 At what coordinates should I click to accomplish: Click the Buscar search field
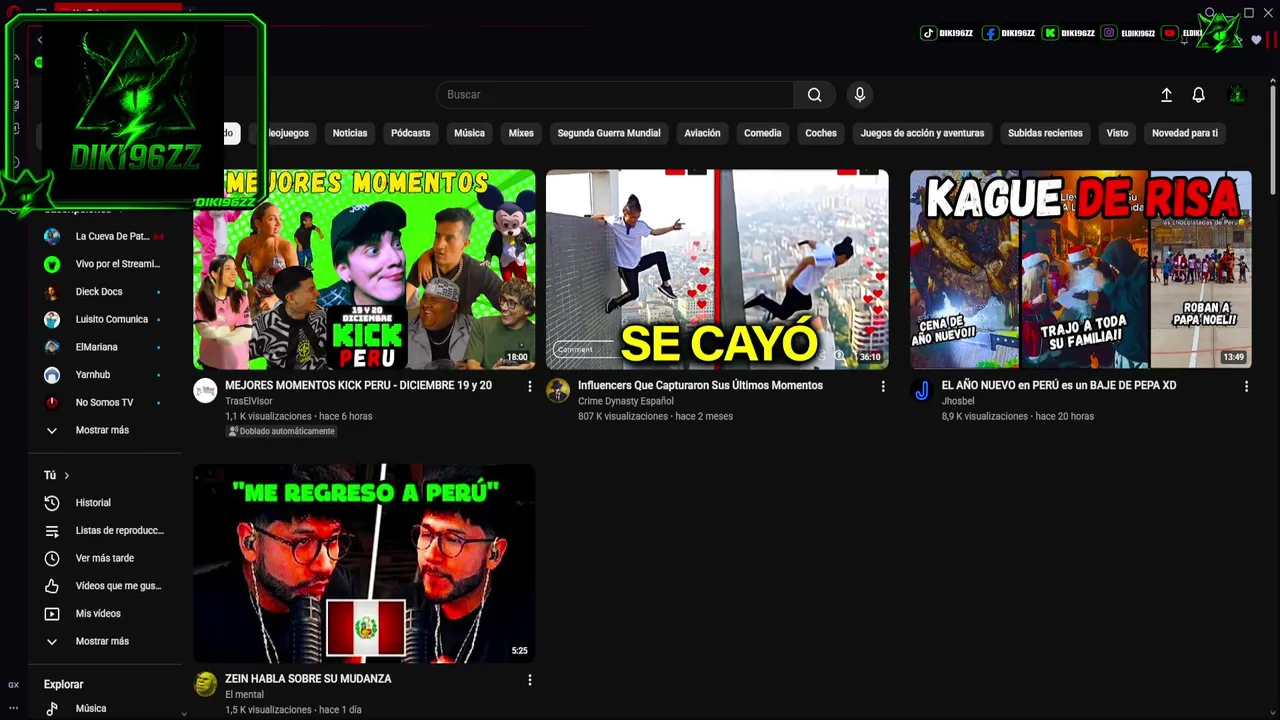pos(615,95)
